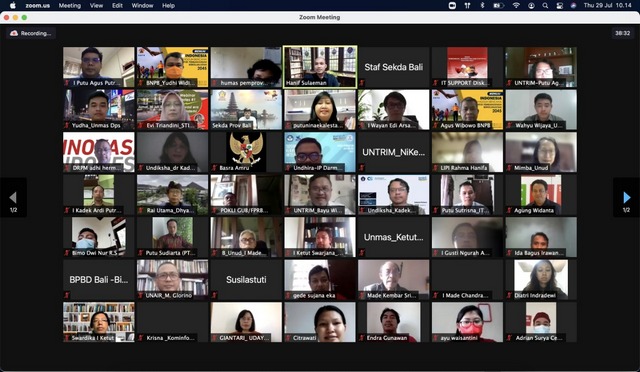Image resolution: width=640 pixels, height=372 pixels.
Task: Click the Susilastuti participant tile
Action: click(x=246, y=279)
